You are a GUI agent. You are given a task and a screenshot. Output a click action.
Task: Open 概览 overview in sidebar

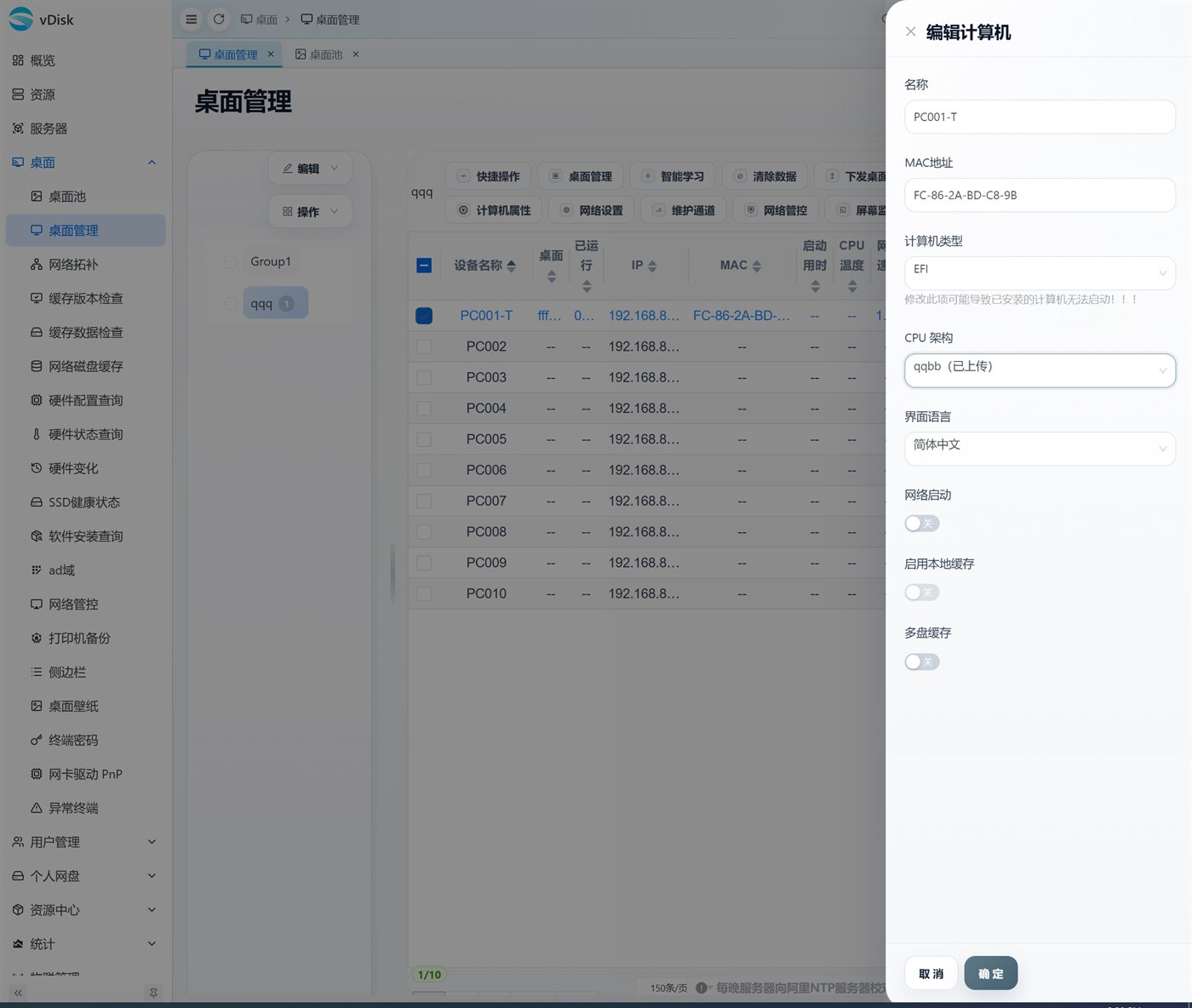tap(86, 60)
